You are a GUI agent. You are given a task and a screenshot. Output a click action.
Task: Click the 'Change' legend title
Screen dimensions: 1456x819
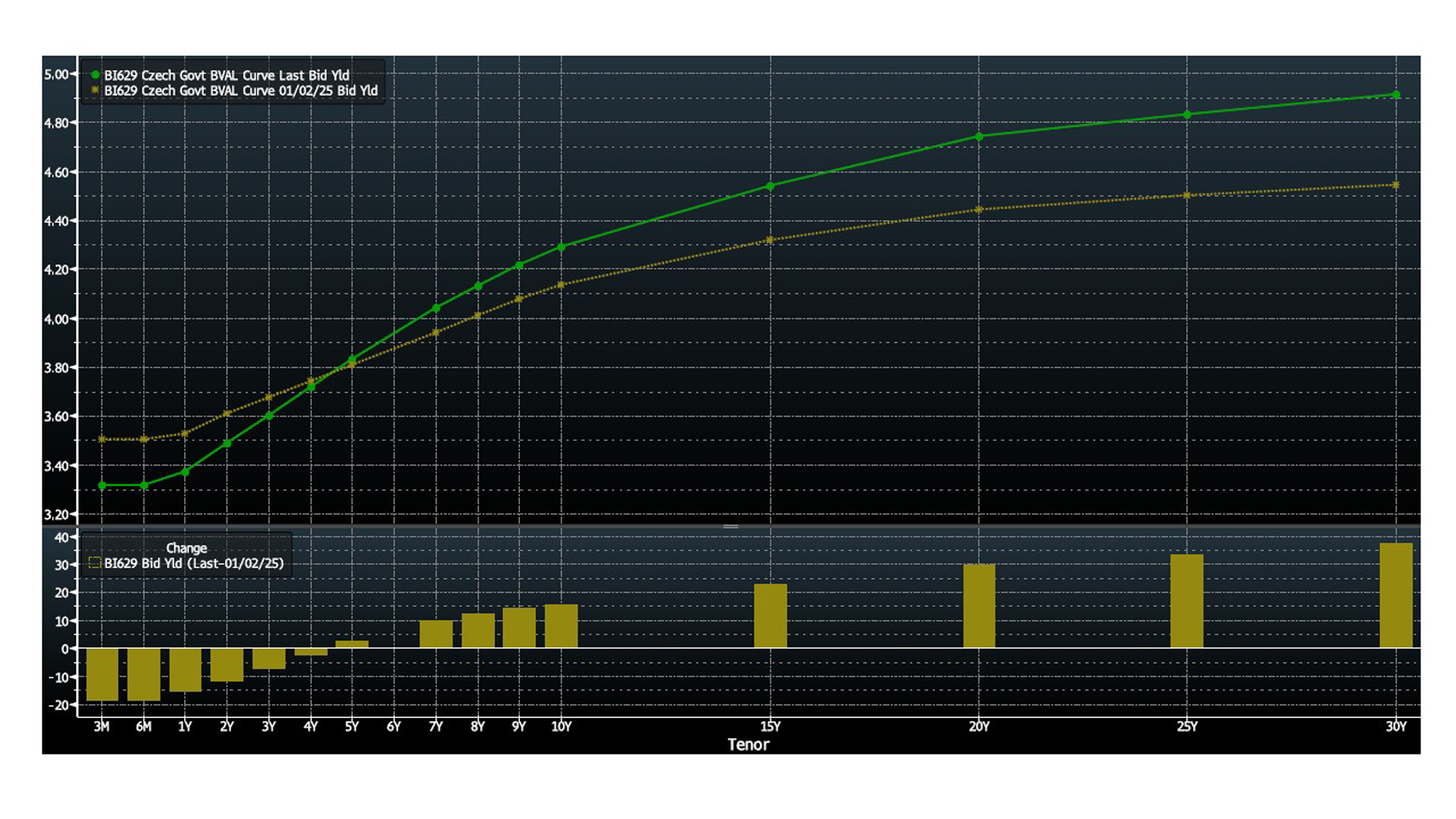click(186, 548)
